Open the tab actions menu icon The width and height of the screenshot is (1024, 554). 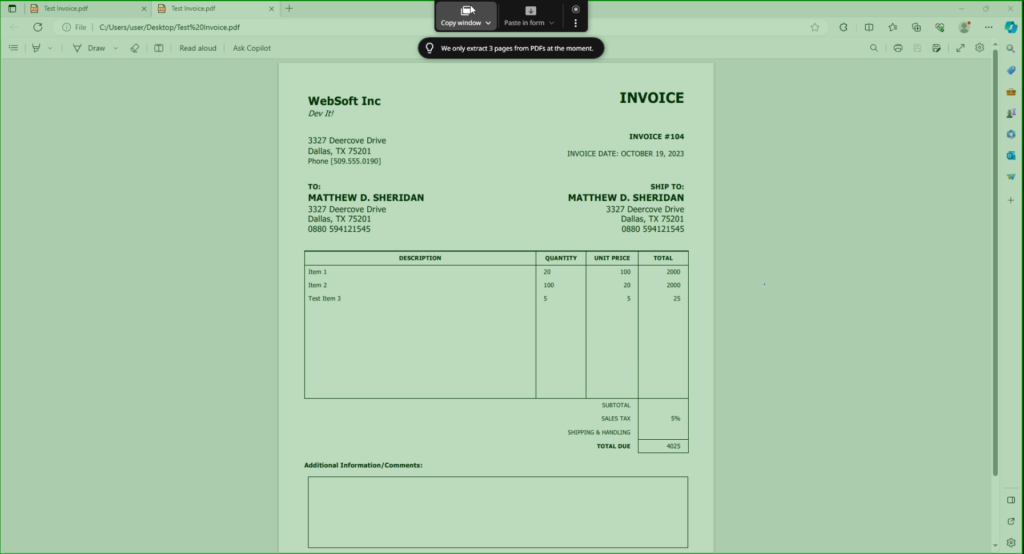tap(12, 8)
